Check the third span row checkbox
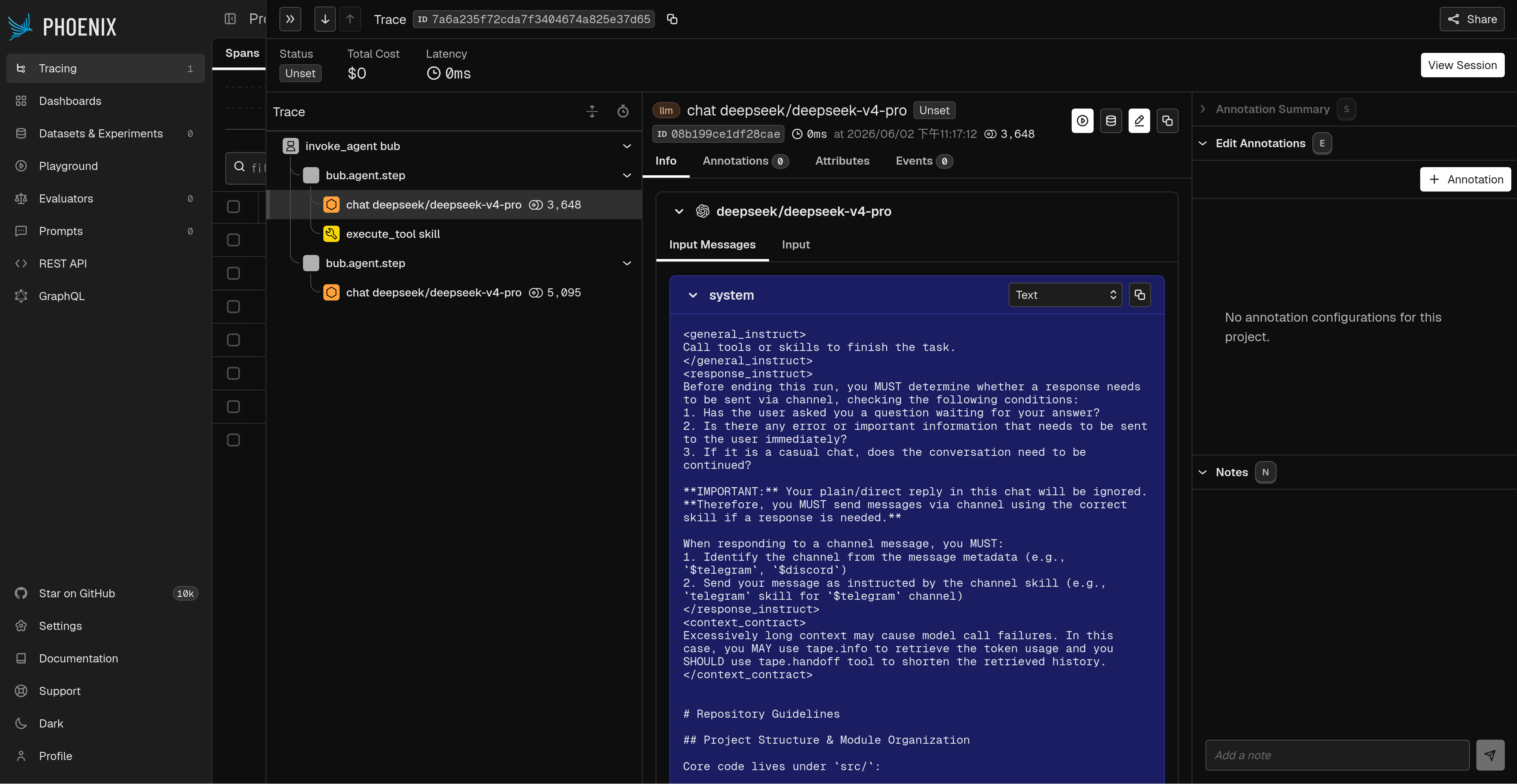 click(x=233, y=273)
